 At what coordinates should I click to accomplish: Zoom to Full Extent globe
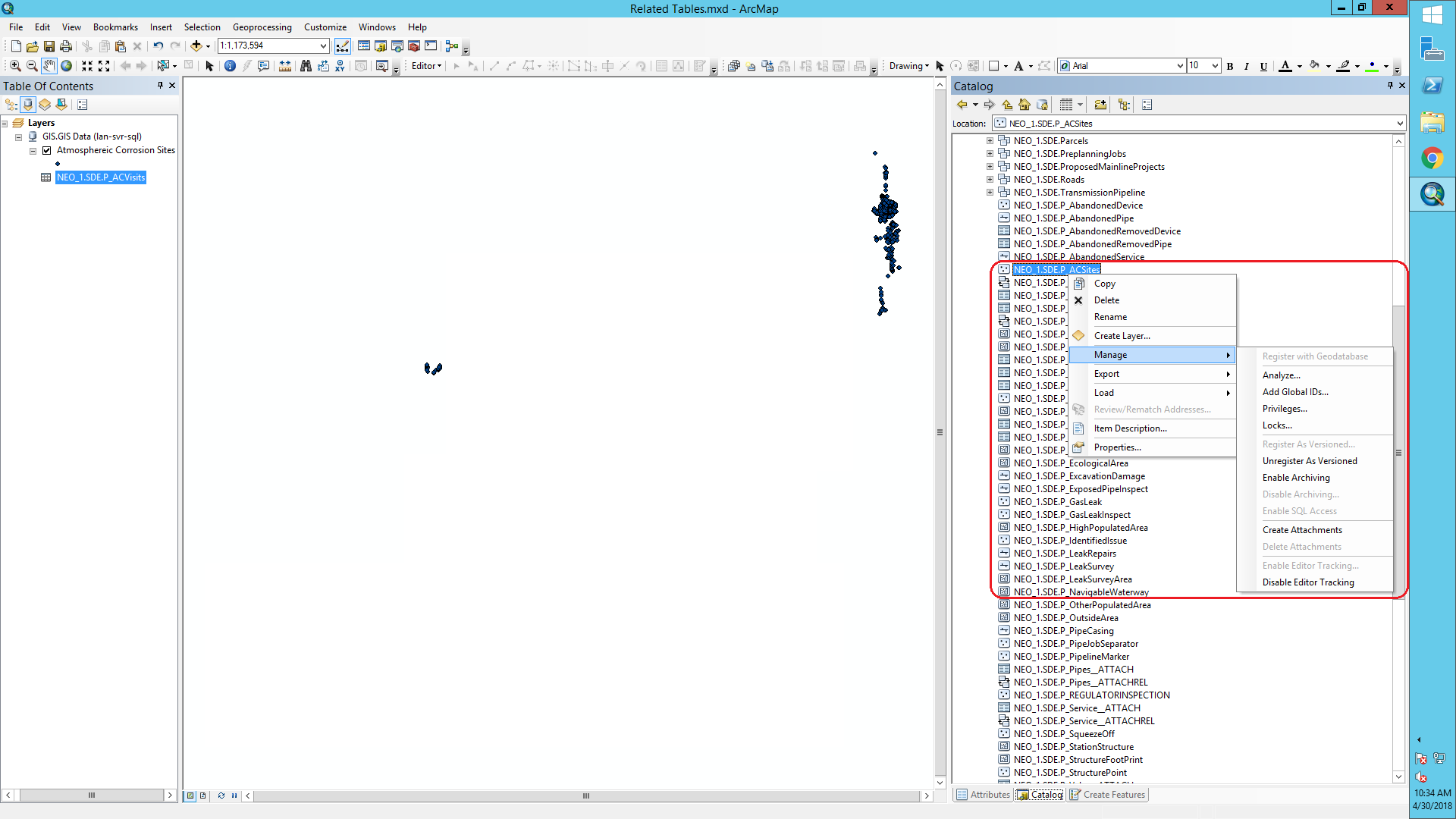tap(67, 66)
